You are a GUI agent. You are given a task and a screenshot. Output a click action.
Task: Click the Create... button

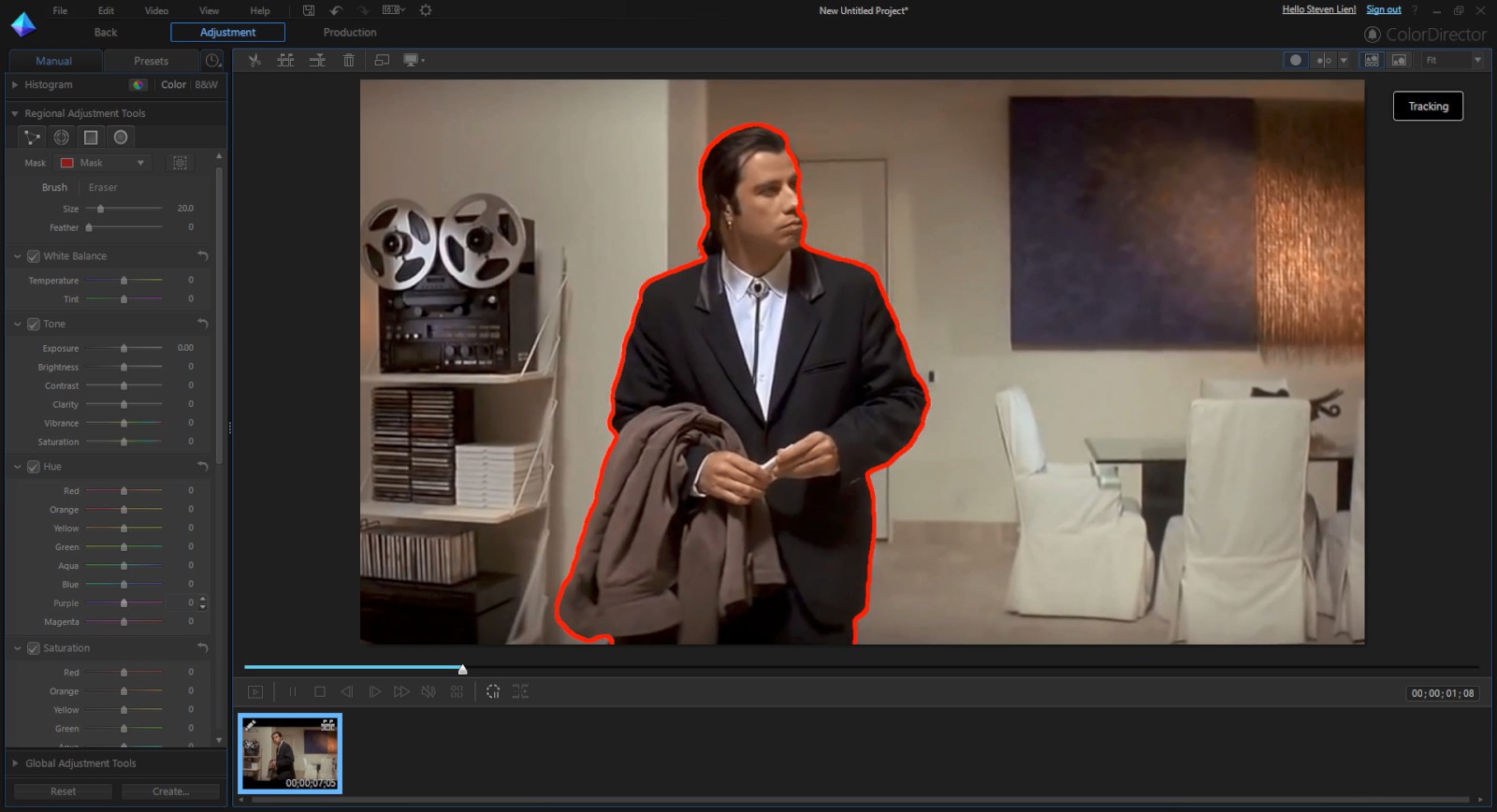(170, 791)
